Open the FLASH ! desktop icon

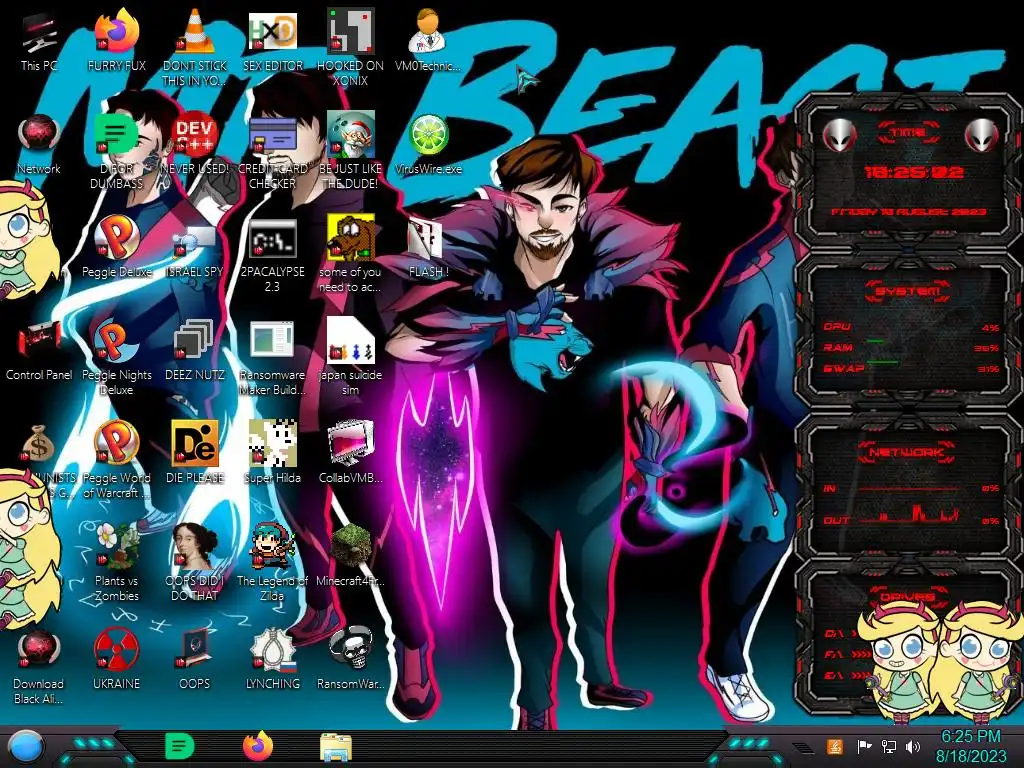click(428, 248)
